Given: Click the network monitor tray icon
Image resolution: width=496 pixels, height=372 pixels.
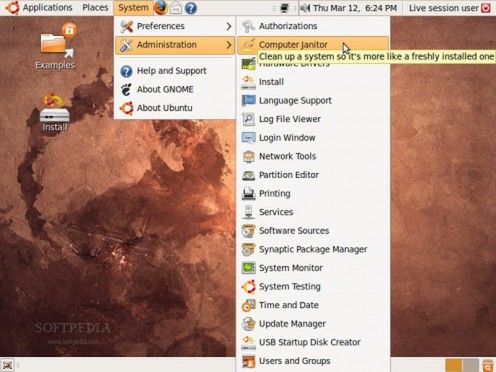Looking at the screenshot, I should pyautogui.click(x=284, y=8).
